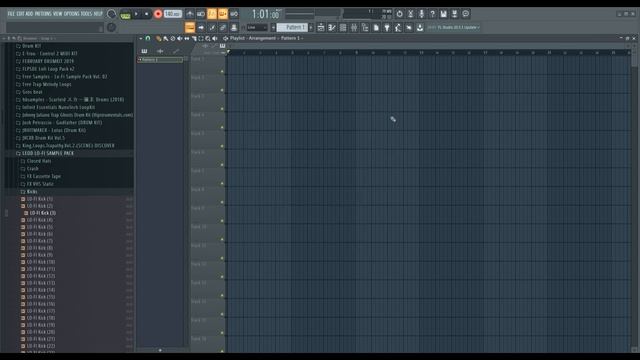Click the time display showing 1:01:00
640x360 pixels.
pyautogui.click(x=266, y=14)
